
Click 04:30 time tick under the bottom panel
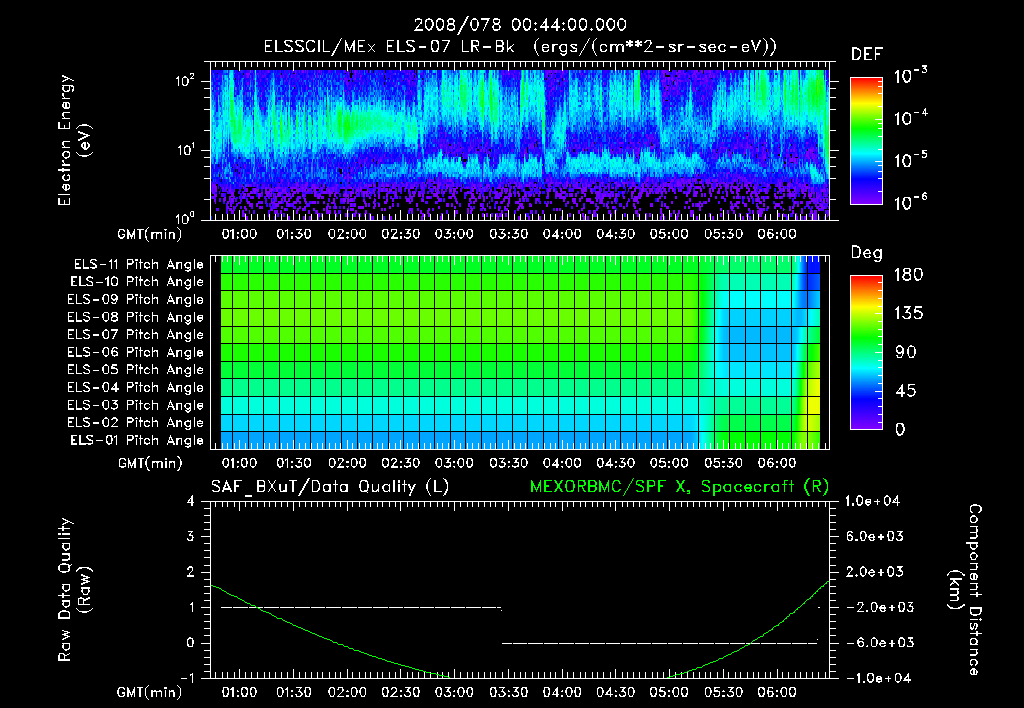click(x=615, y=692)
